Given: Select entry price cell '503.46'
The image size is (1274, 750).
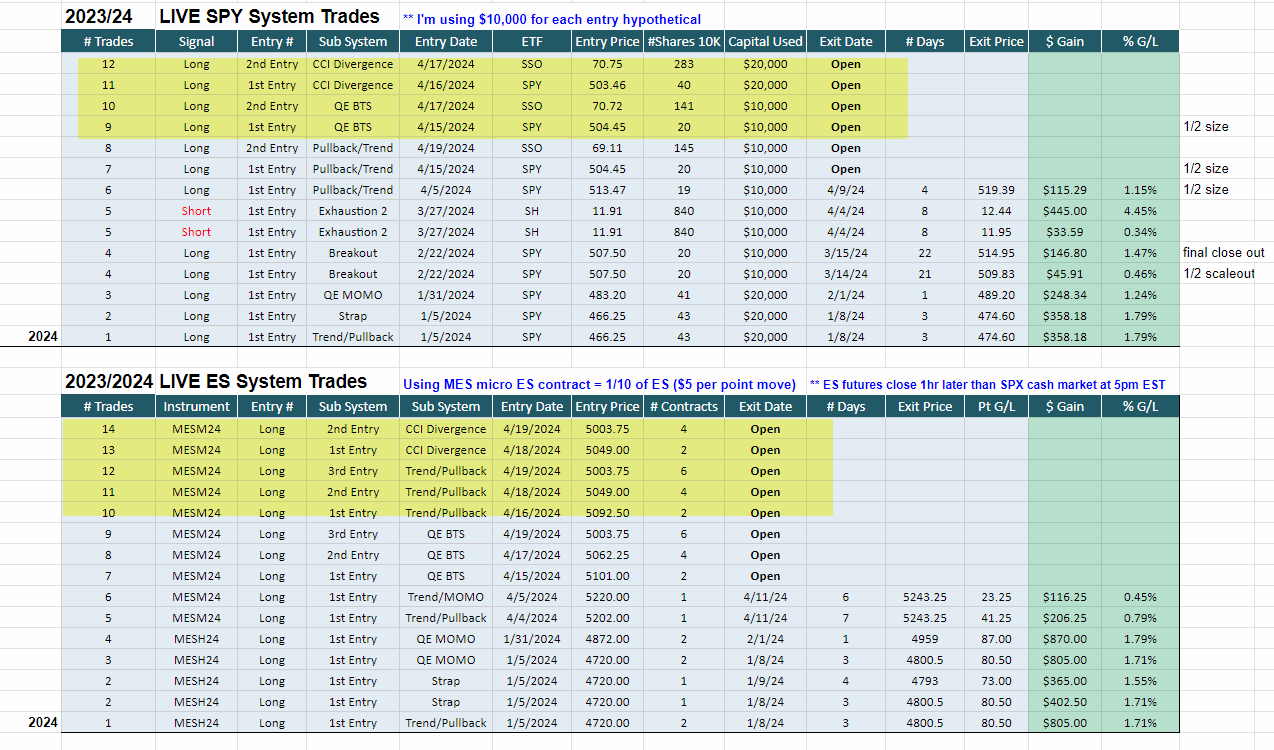Looking at the screenshot, I should 607,85.
